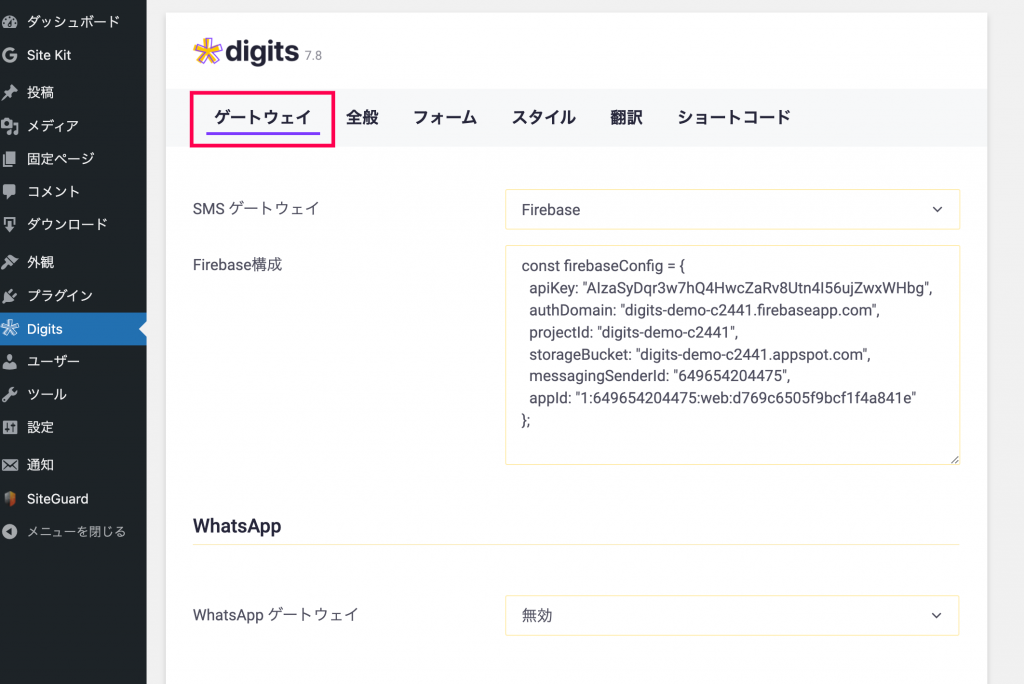Viewport: 1024px width, 684px height.
Task: Click the 投稿 pushpin icon
Action: [10, 92]
